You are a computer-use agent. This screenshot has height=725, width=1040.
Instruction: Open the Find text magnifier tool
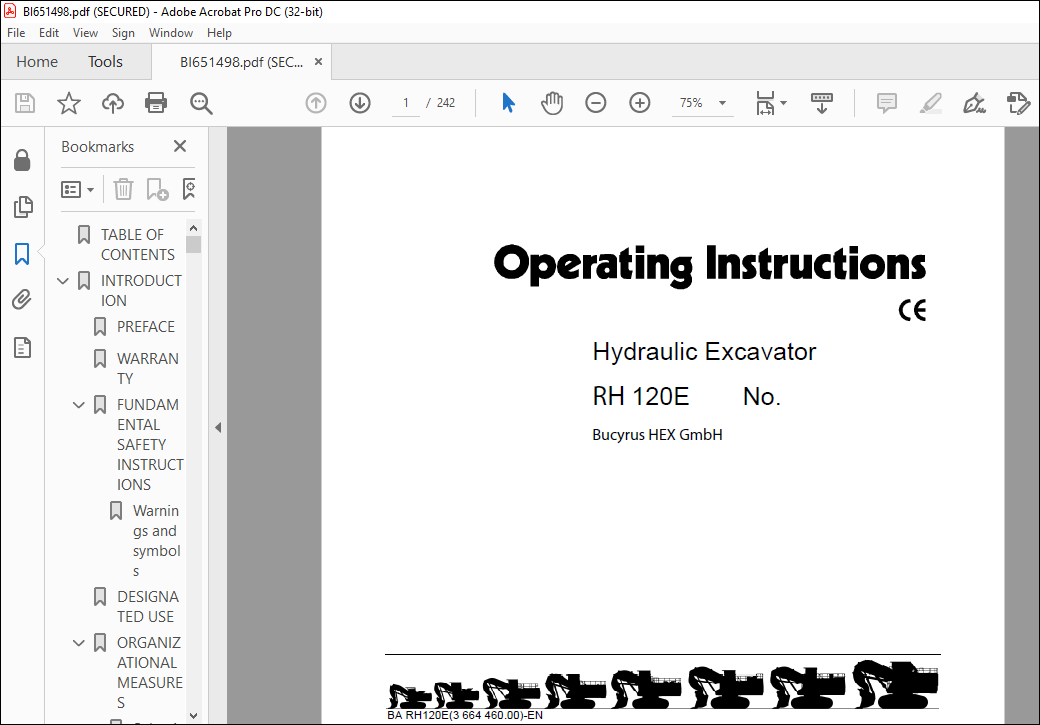(x=201, y=103)
